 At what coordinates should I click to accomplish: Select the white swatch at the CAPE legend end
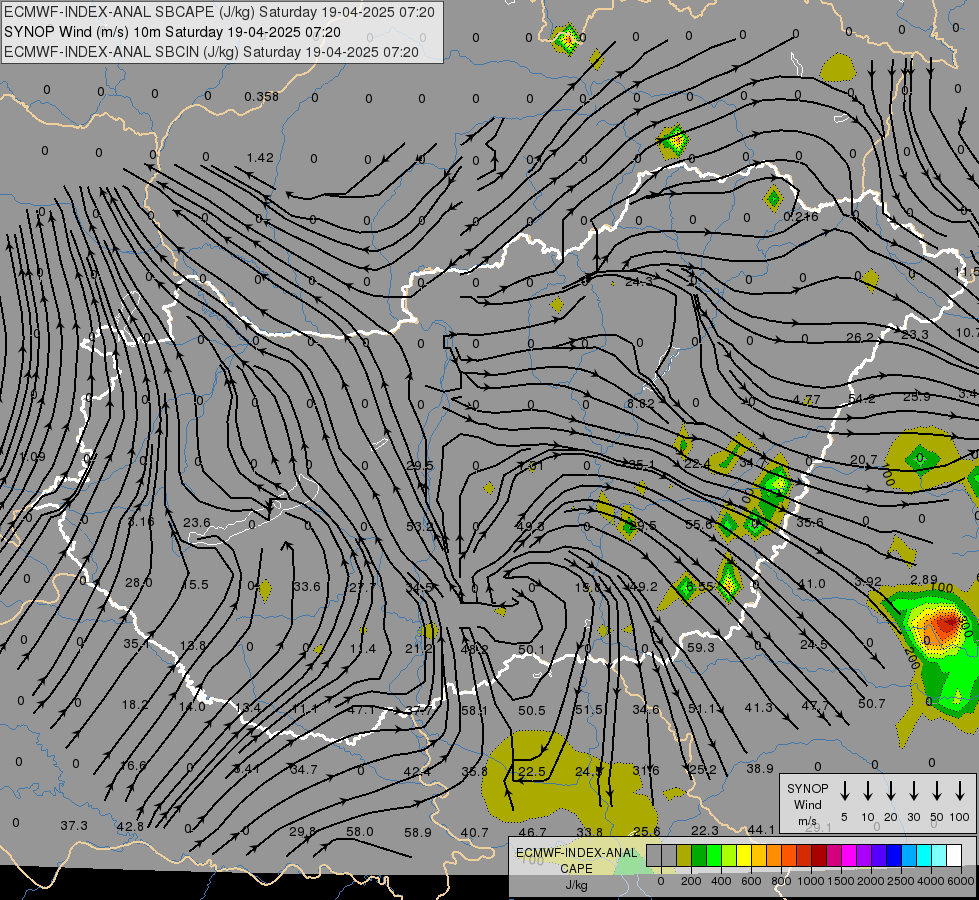click(x=954, y=855)
